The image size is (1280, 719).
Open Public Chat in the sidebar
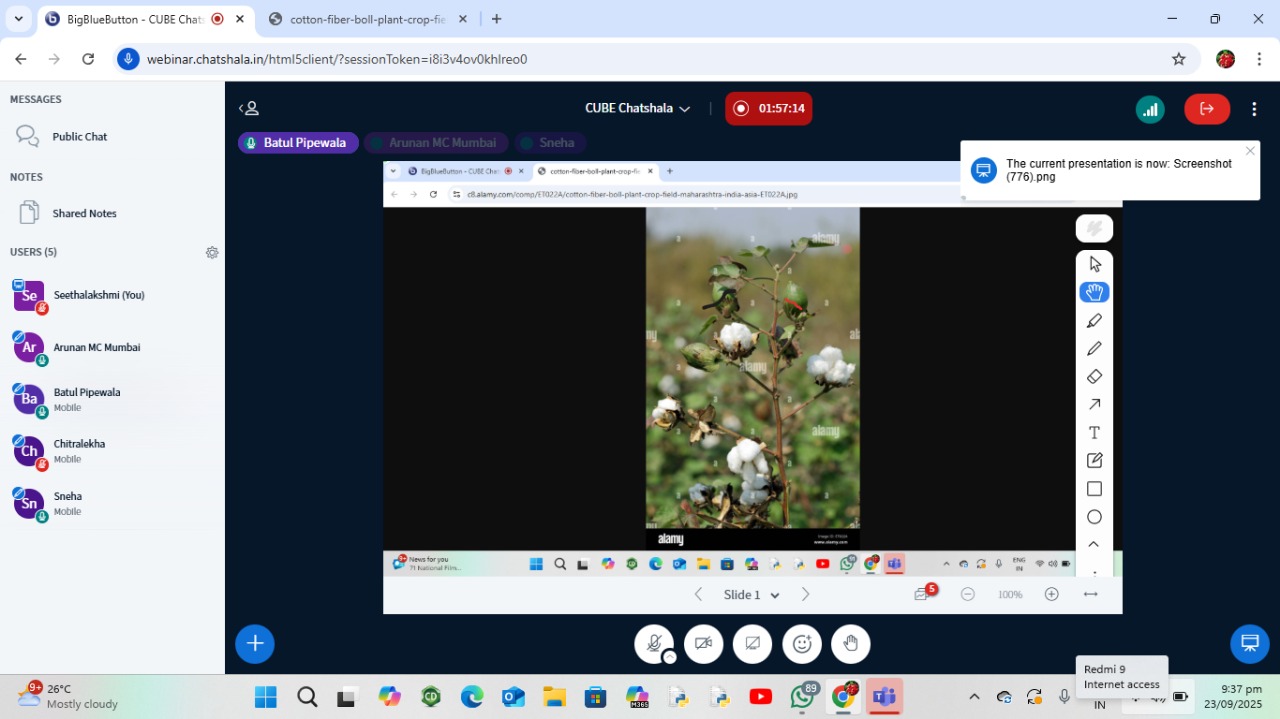coord(80,137)
